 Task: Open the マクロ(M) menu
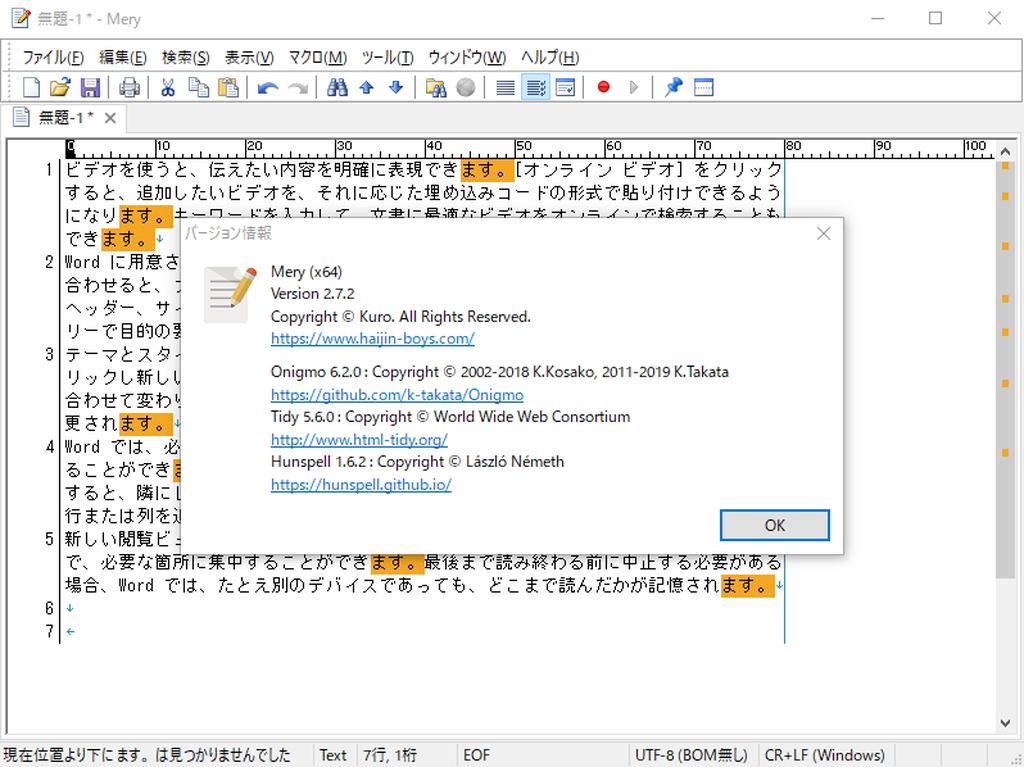pos(317,57)
